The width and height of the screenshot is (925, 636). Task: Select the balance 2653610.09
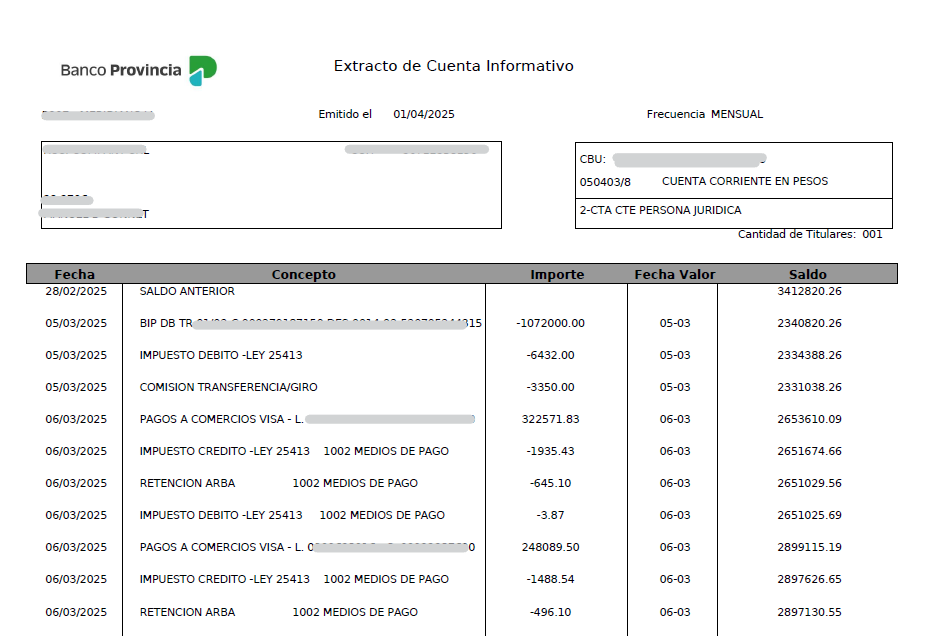(809, 419)
